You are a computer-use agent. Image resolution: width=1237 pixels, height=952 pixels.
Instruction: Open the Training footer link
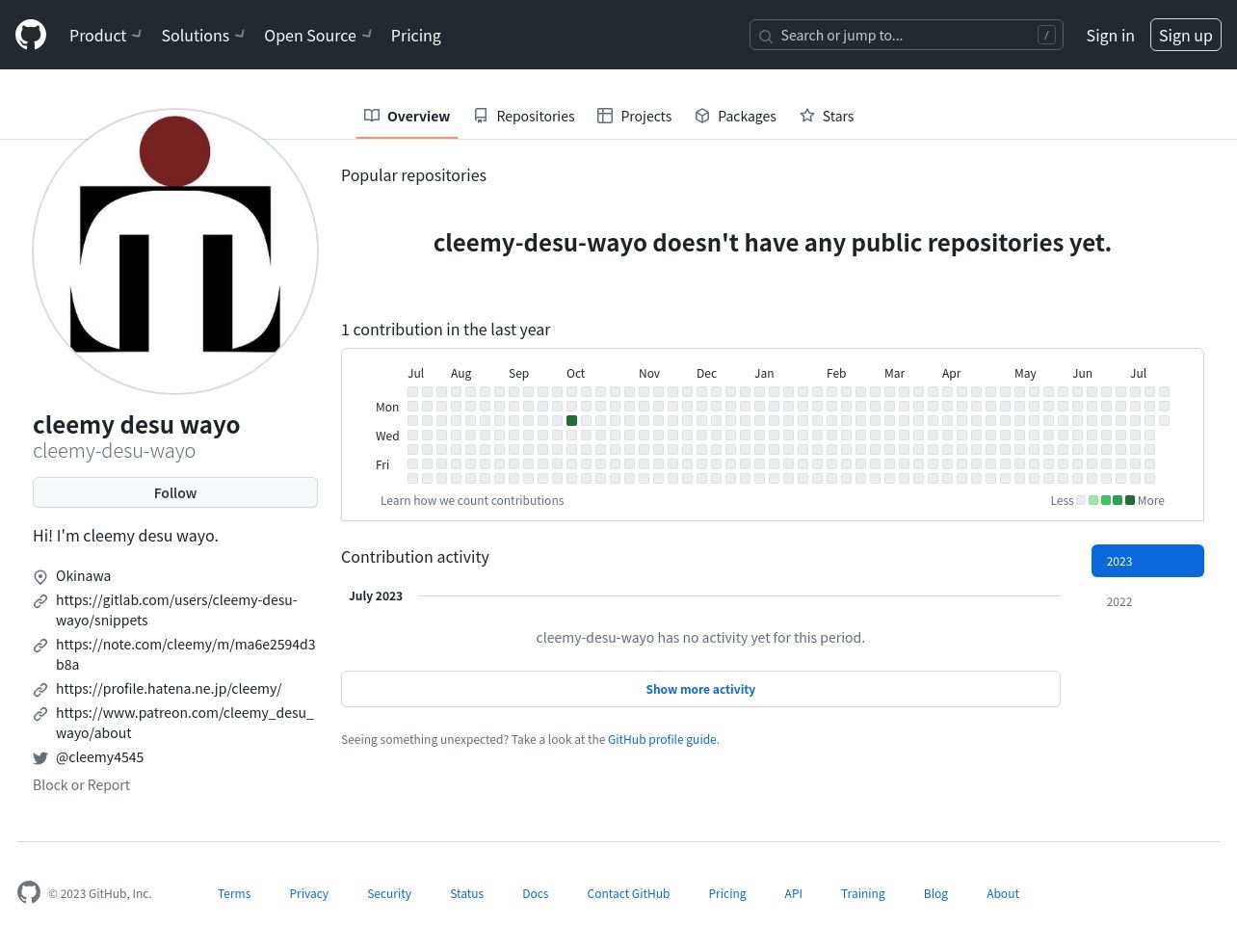(x=863, y=894)
